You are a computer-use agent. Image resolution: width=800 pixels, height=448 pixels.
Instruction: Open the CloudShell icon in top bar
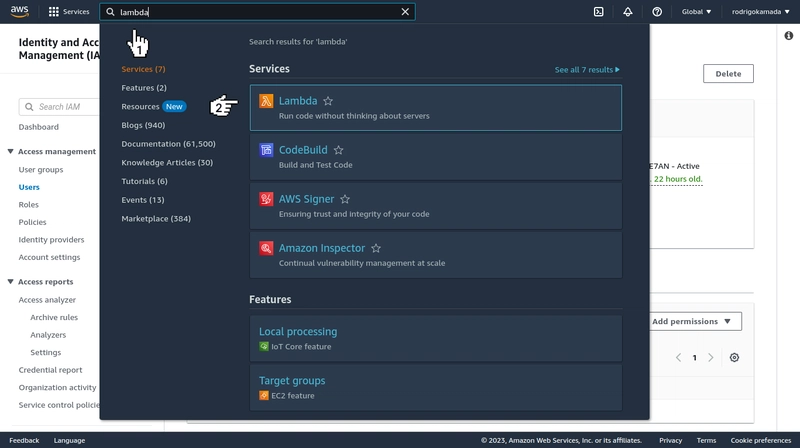[x=598, y=12]
